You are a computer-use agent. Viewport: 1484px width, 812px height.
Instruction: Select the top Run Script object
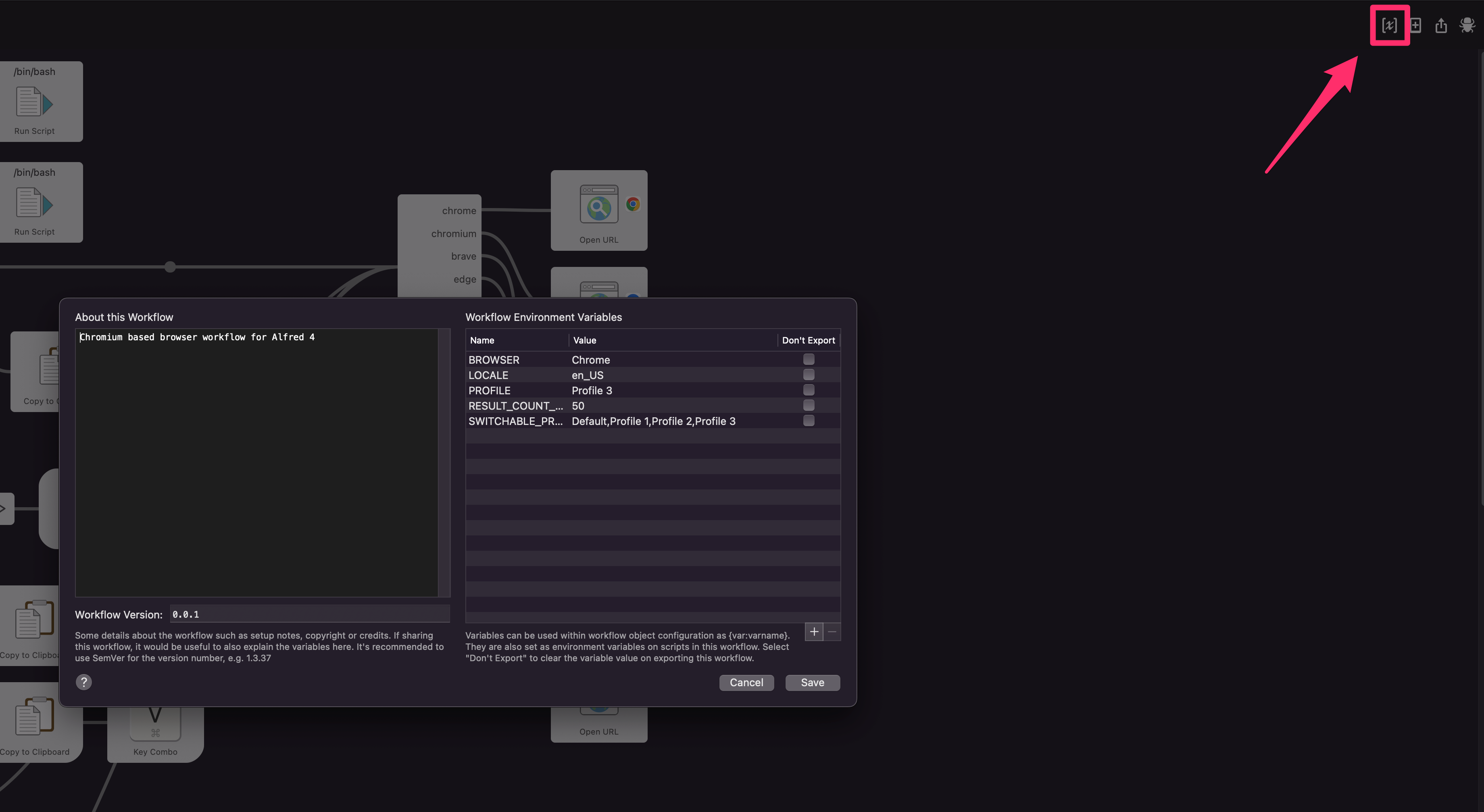(x=35, y=102)
